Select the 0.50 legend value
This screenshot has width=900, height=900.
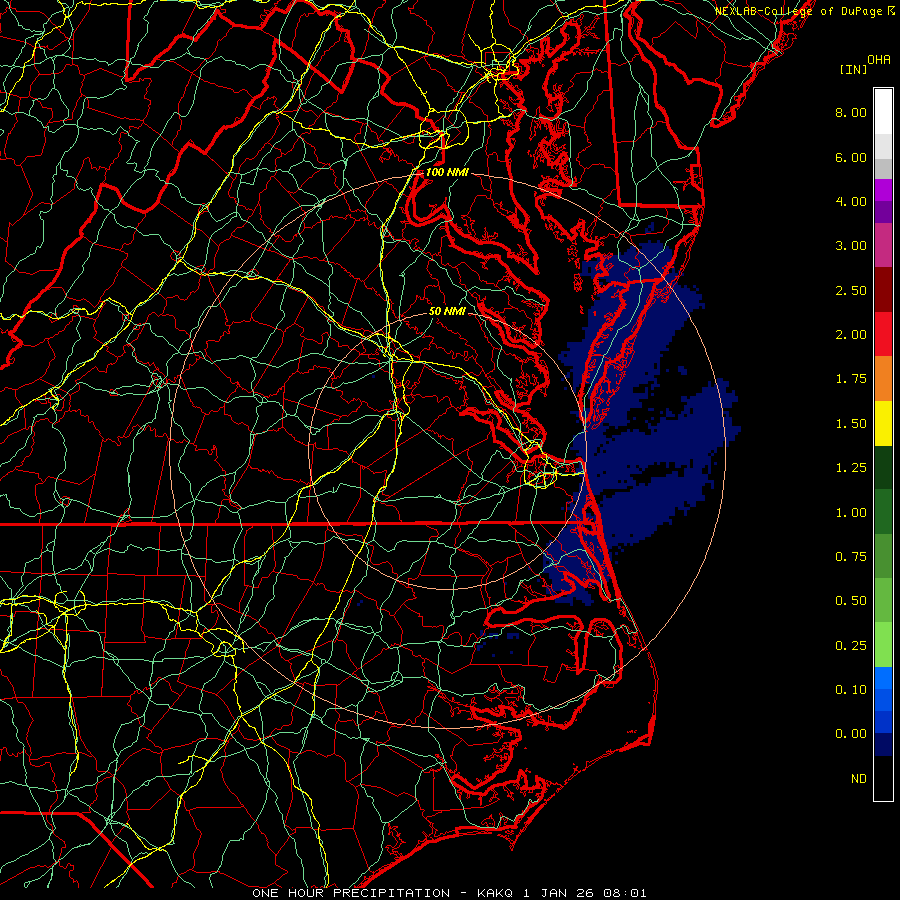(851, 601)
